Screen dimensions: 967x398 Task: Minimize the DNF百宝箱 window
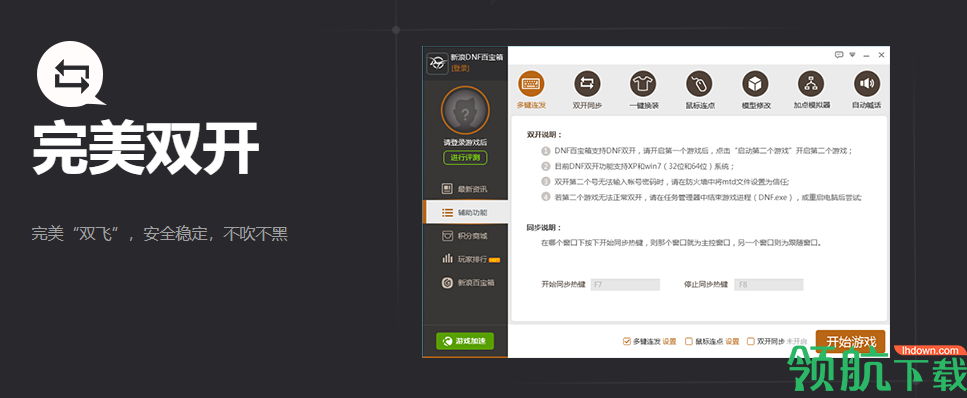pyautogui.click(x=867, y=56)
